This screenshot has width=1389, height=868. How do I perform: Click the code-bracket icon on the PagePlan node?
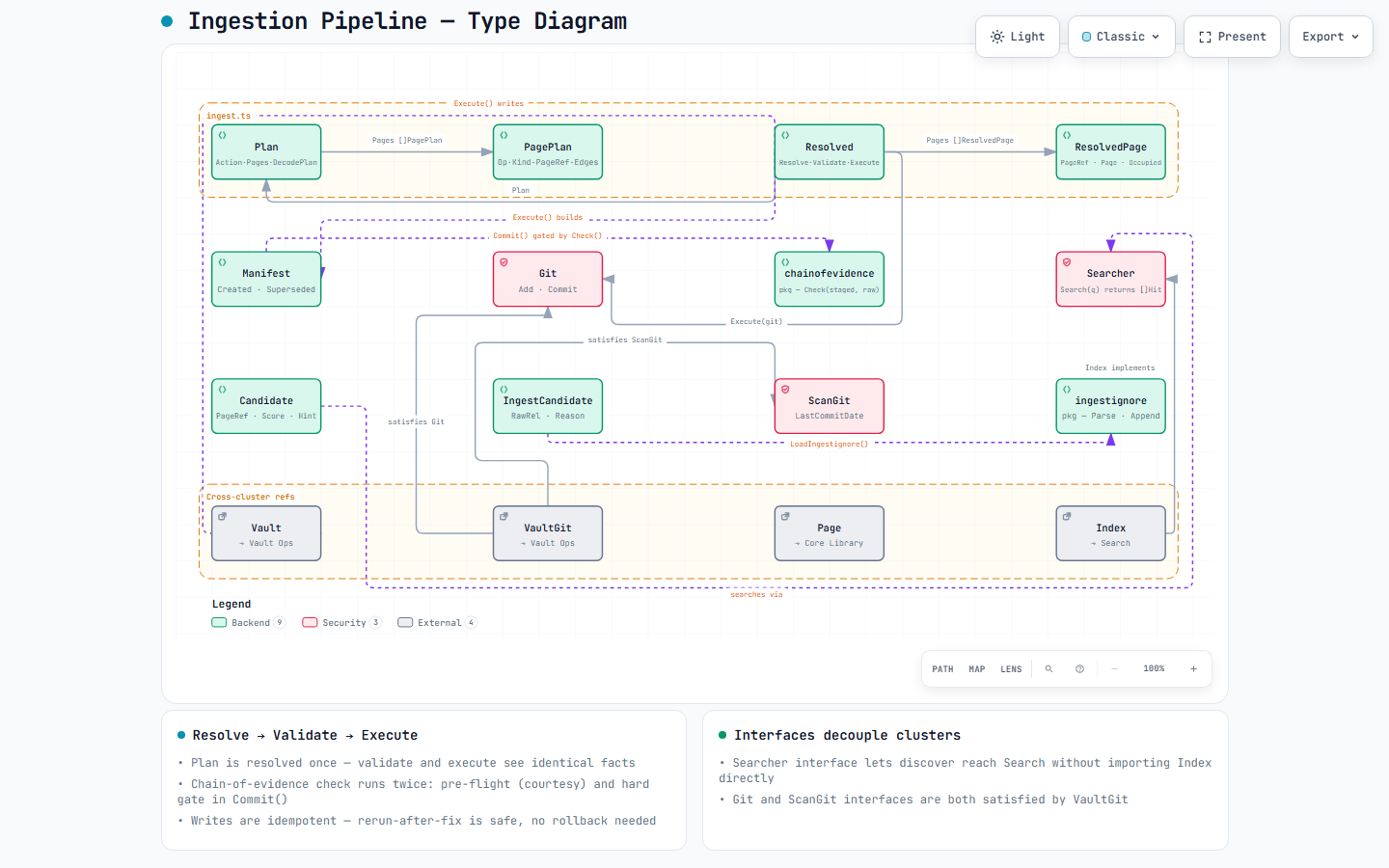(504, 135)
